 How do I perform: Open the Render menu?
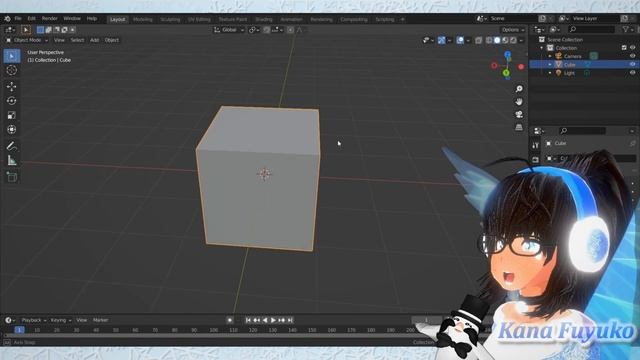point(50,18)
